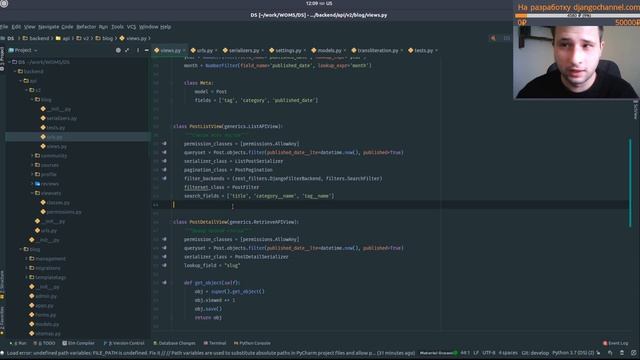This screenshot has width=640, height=360.
Task: Open the File menu
Action: pyautogui.click(x=4, y=27)
